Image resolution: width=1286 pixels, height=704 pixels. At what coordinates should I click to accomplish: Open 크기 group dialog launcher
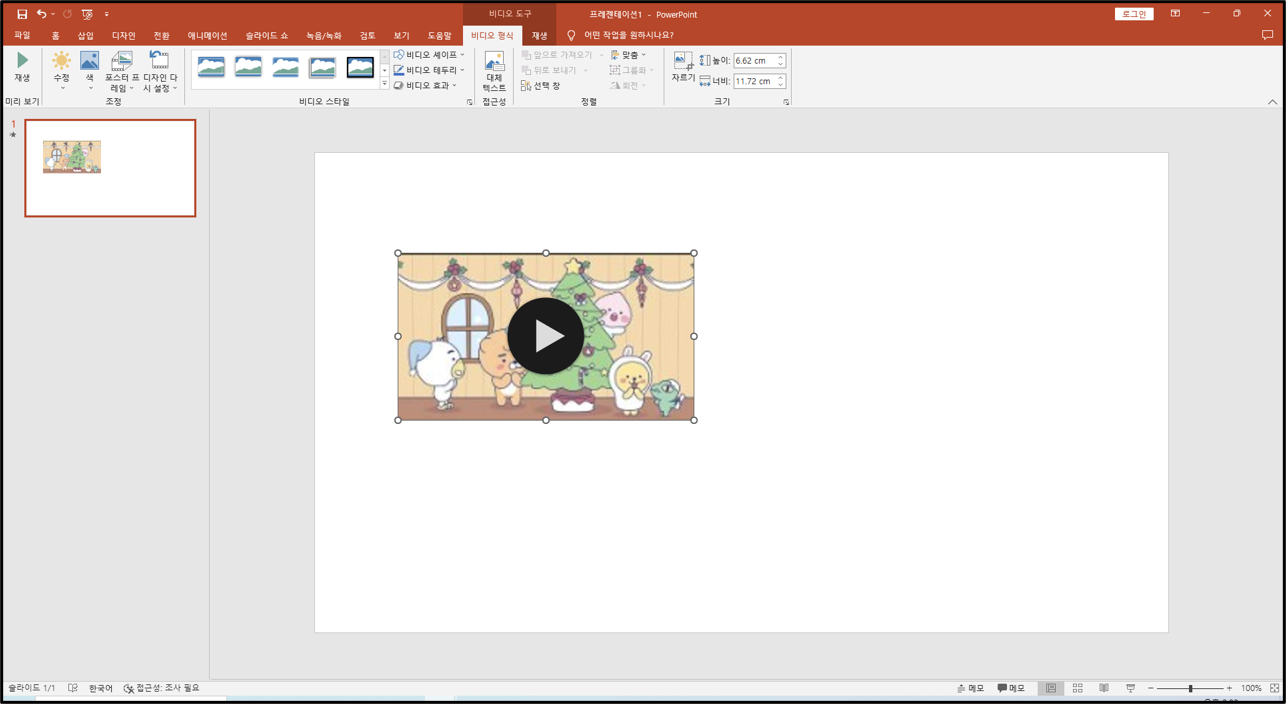(786, 102)
